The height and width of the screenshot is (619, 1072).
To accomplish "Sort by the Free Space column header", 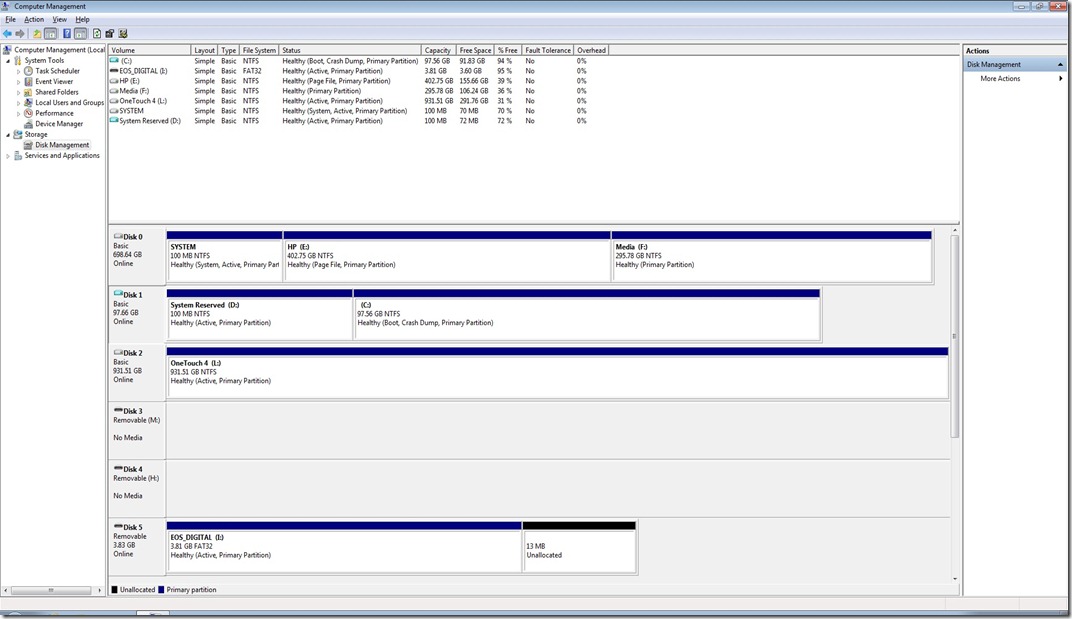I will pos(474,50).
